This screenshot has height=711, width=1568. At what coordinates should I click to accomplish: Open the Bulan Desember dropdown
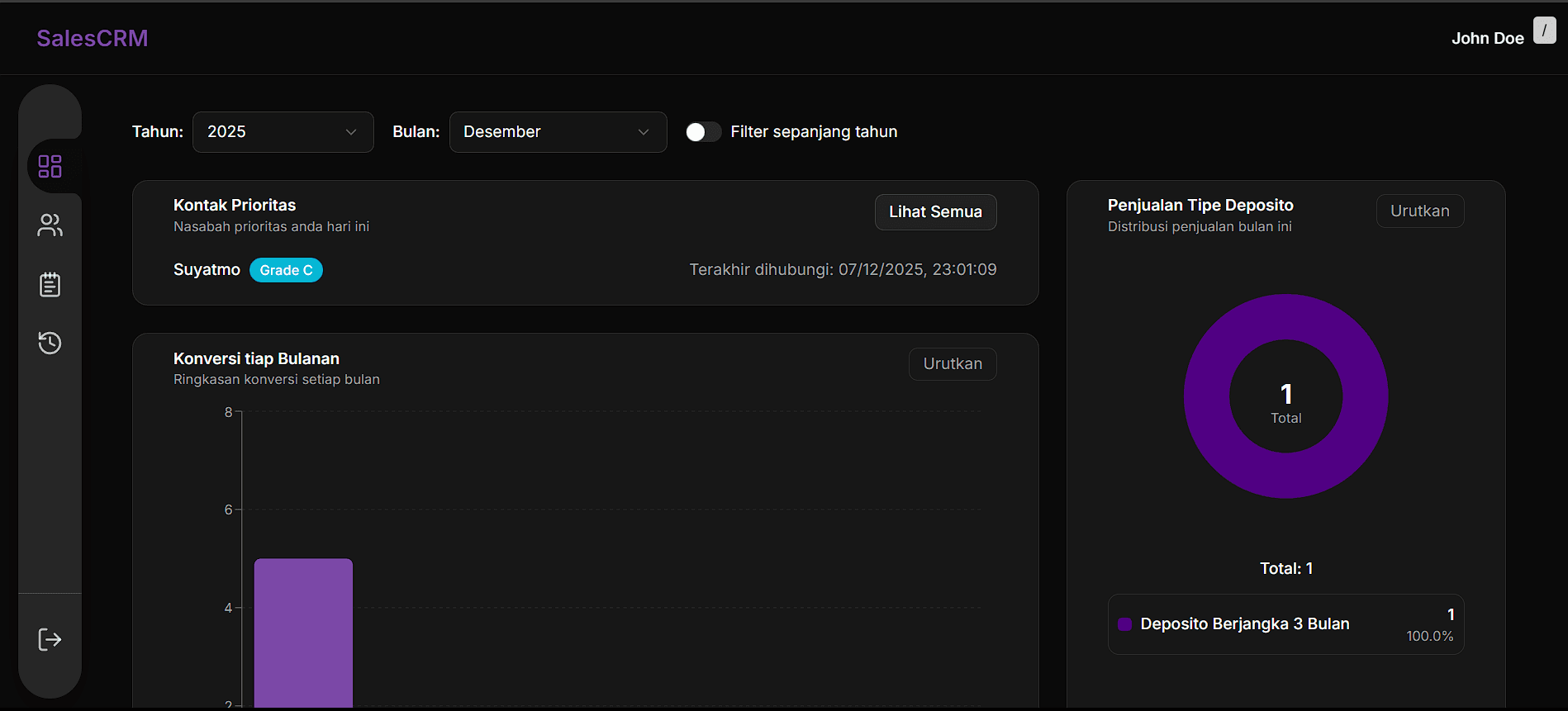558,132
